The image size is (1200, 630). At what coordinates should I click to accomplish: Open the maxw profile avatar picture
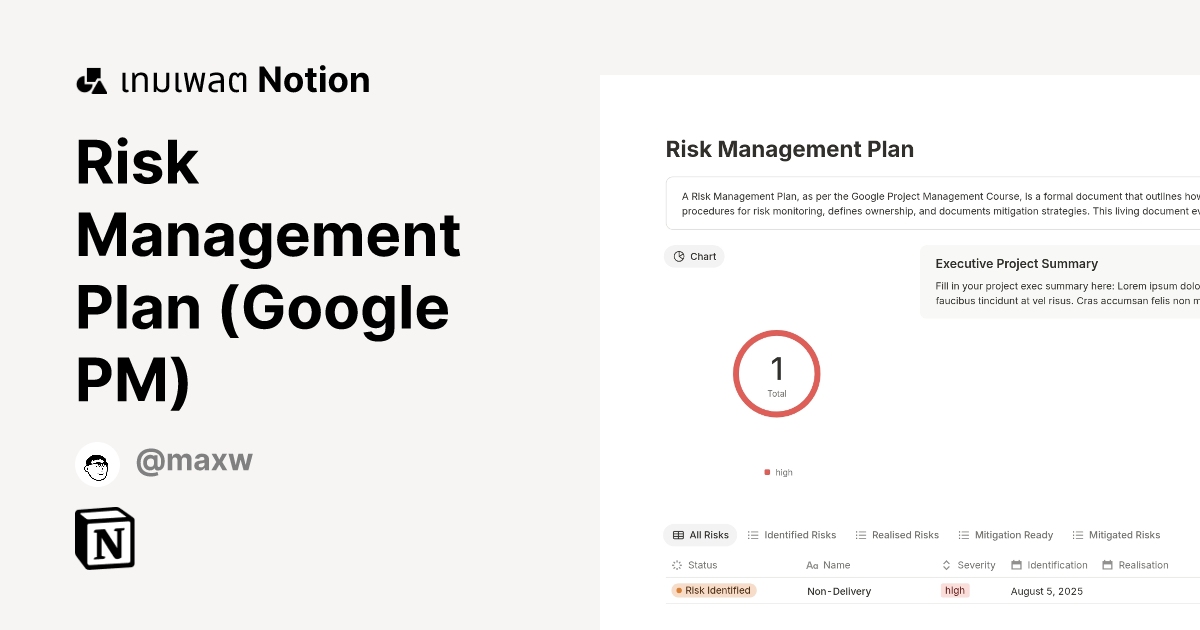point(97,464)
